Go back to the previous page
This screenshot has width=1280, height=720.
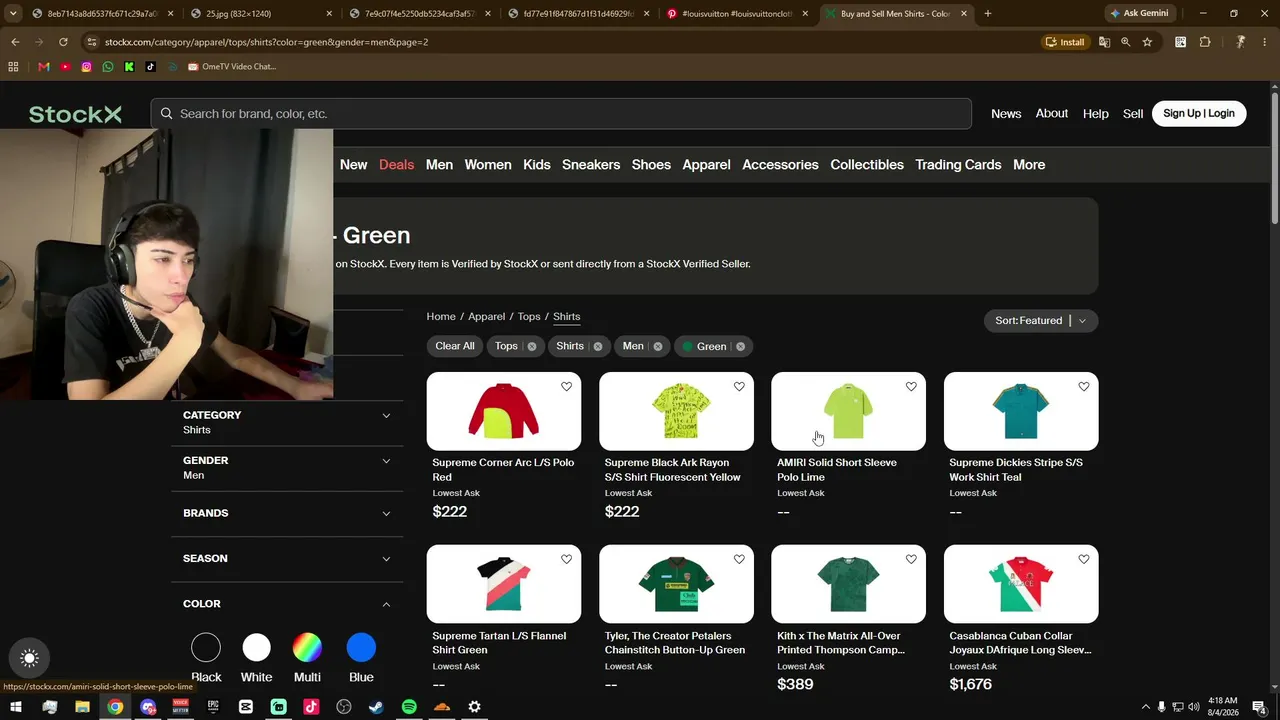tap(15, 42)
